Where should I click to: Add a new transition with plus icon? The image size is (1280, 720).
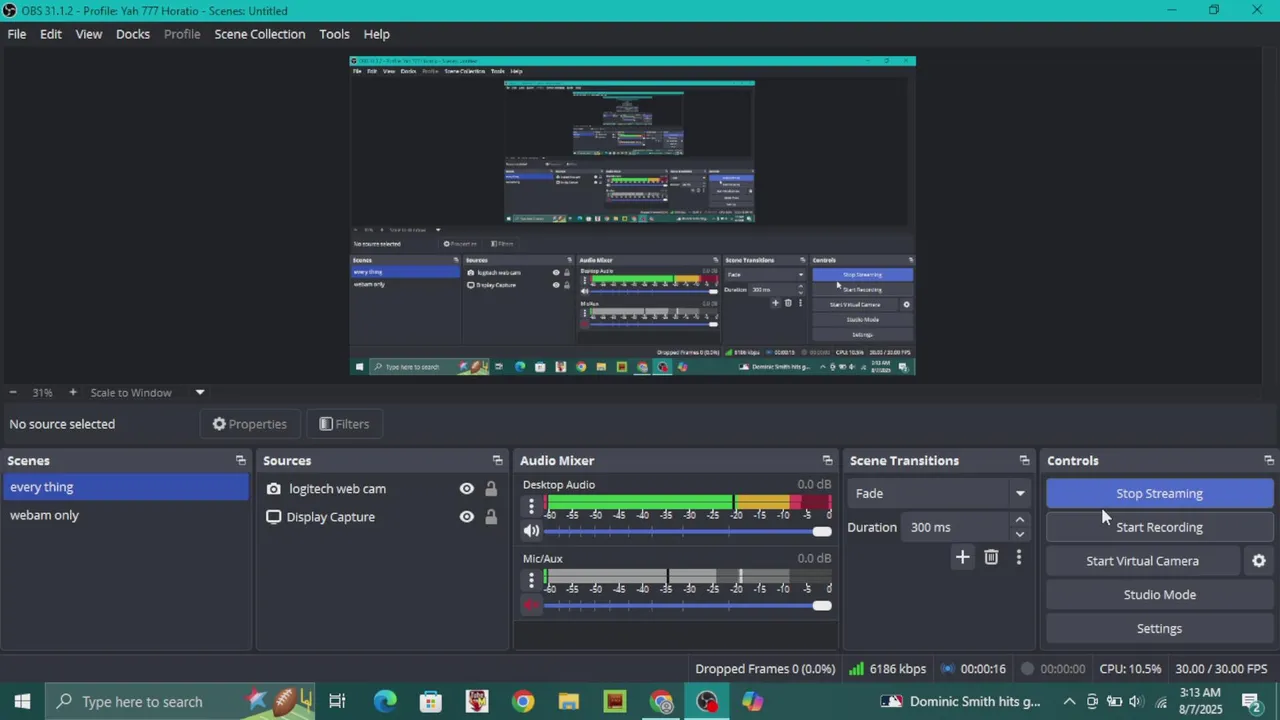coord(962,558)
